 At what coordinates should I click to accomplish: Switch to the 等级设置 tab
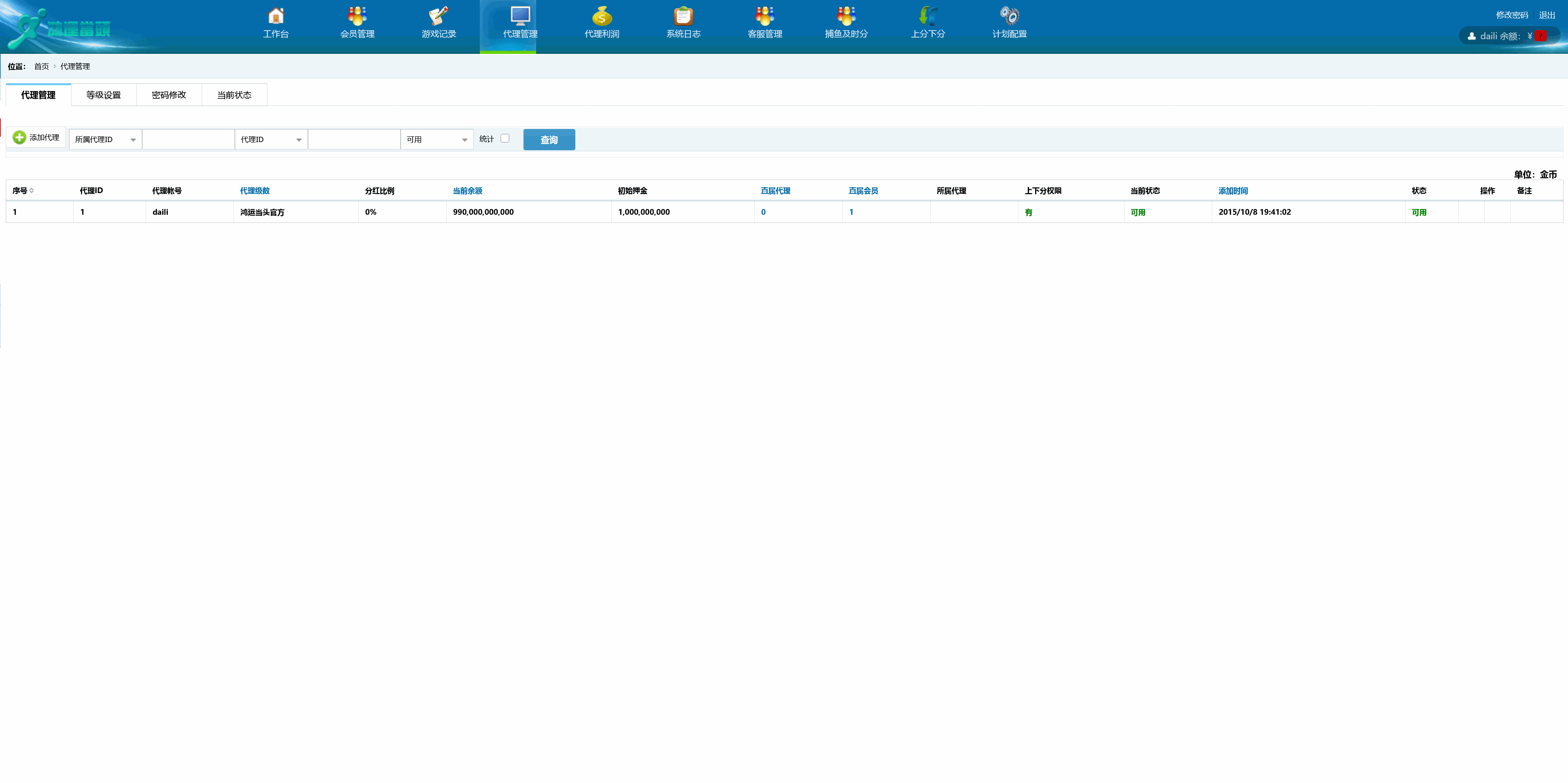103,95
